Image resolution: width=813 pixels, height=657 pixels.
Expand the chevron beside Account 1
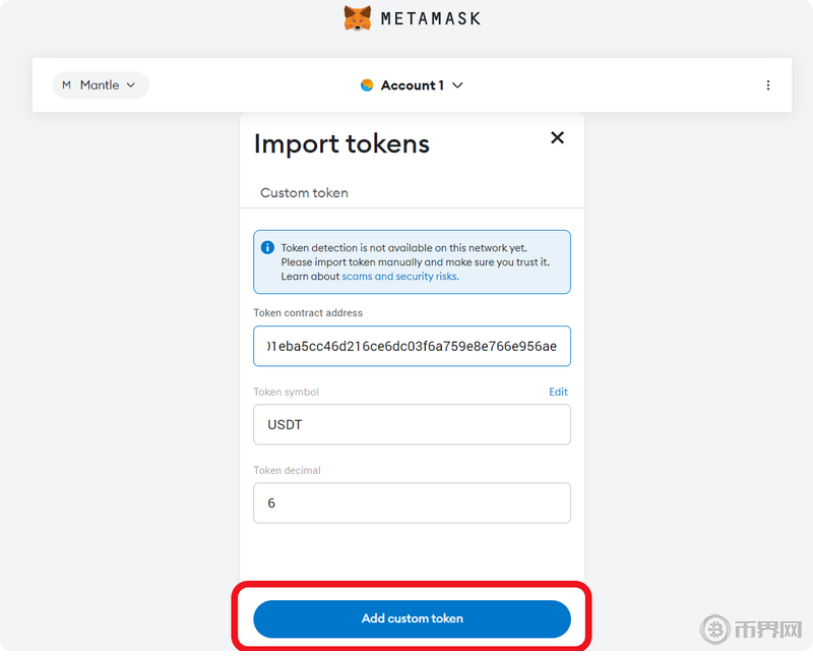(458, 86)
